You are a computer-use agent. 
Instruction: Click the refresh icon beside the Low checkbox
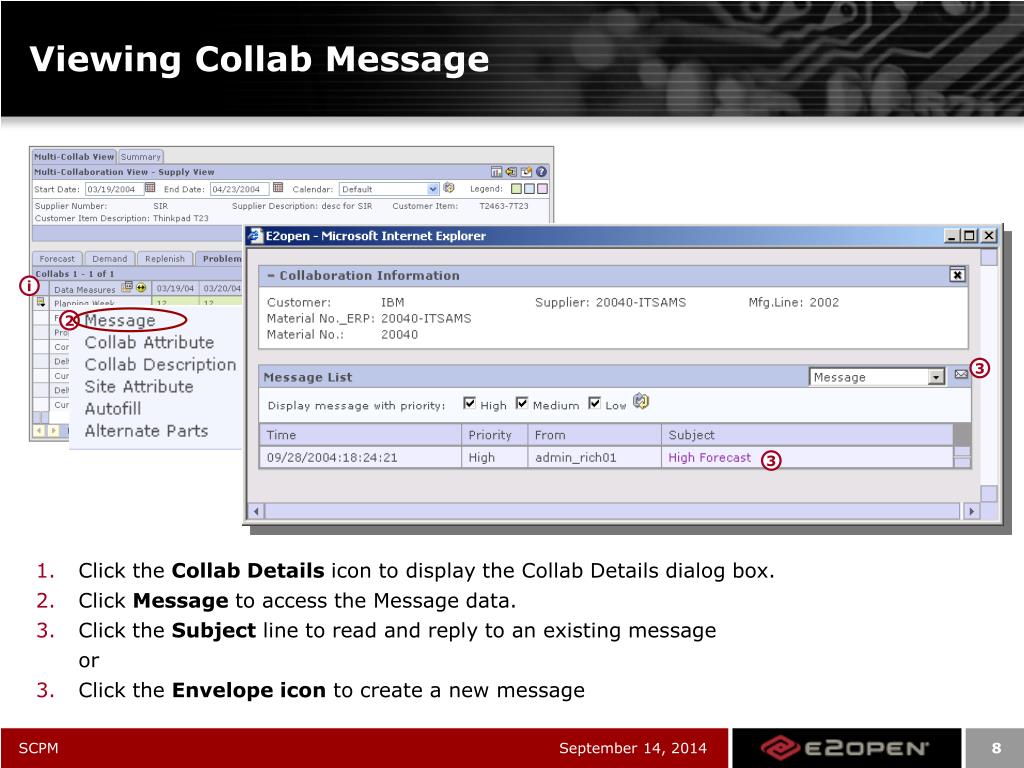click(x=641, y=402)
